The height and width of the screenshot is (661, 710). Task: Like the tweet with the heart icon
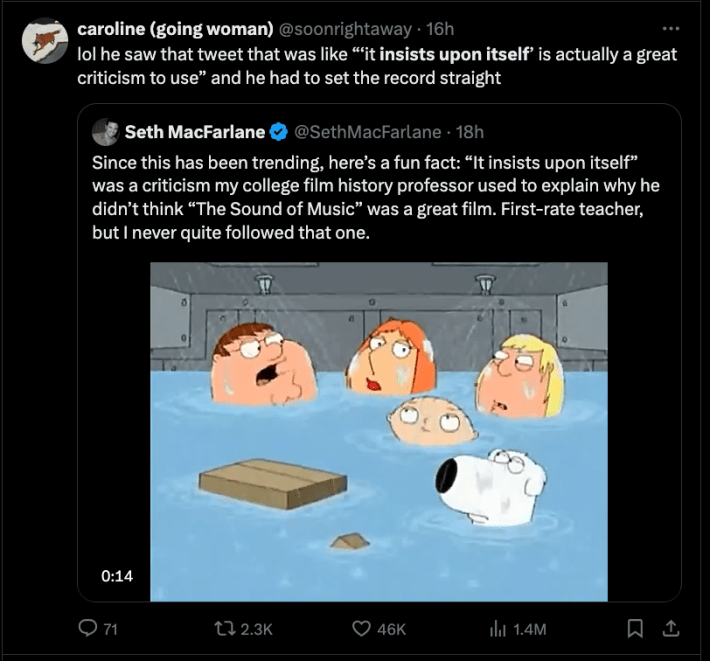click(x=363, y=629)
